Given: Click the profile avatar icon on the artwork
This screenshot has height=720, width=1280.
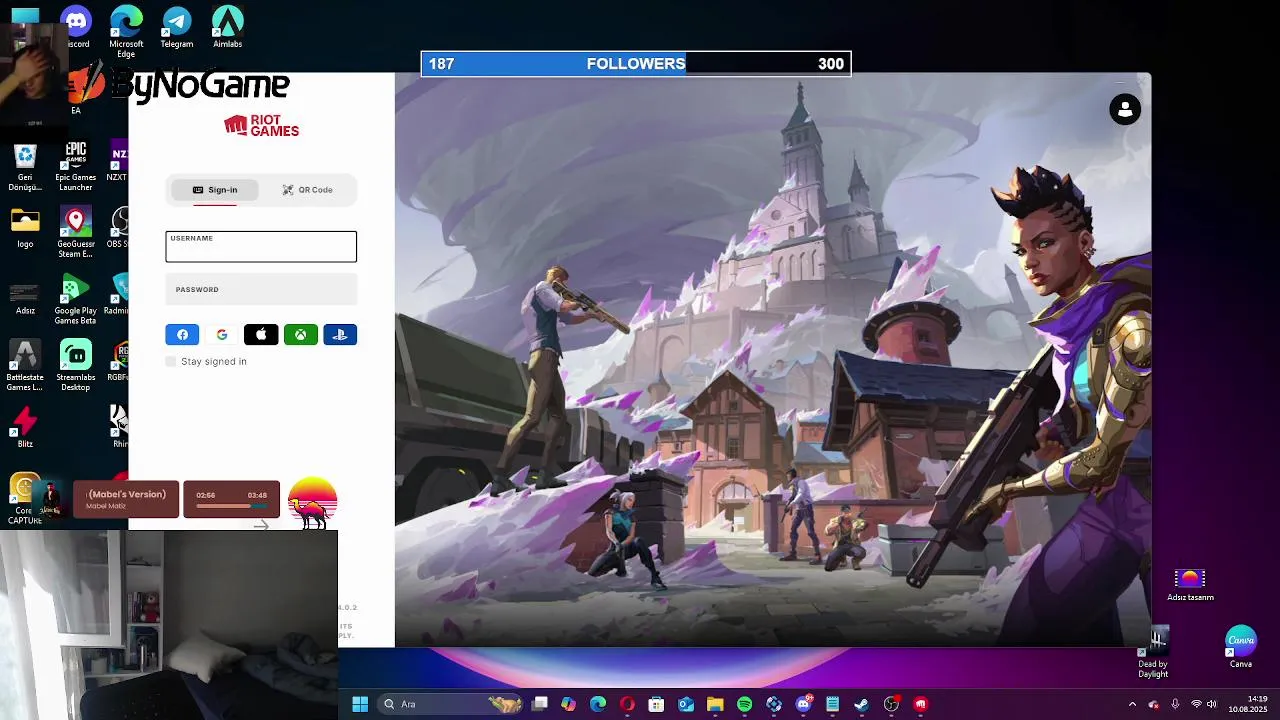Looking at the screenshot, I should click(x=1125, y=109).
